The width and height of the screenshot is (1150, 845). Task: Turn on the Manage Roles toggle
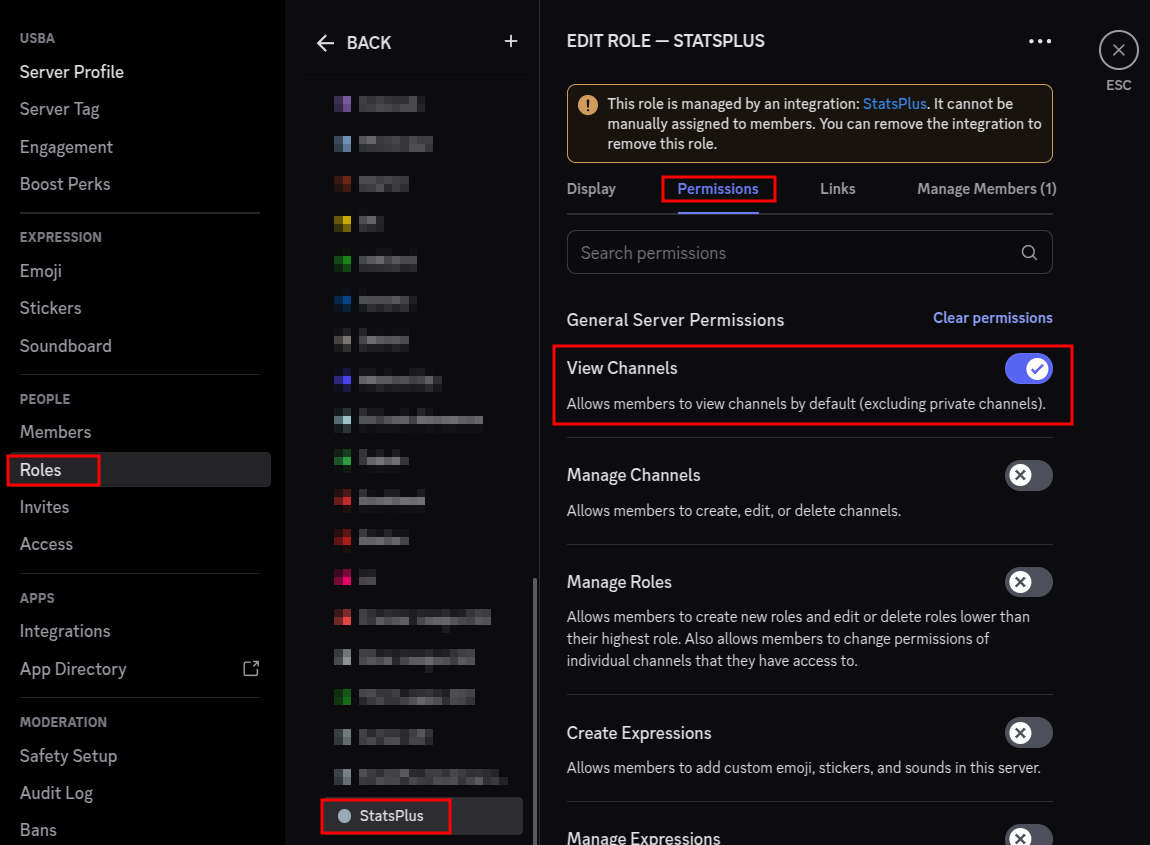[x=1028, y=582]
